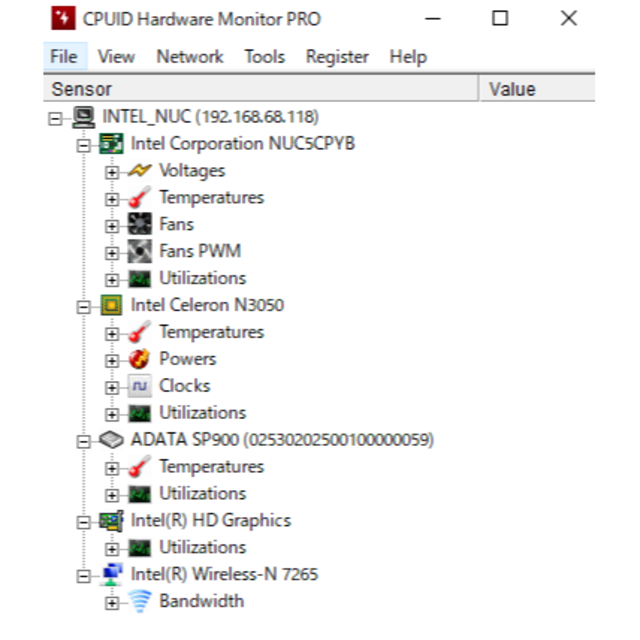Screen dimensions: 640x640
Task: Click Utilizations icon under Intel Celeron N3050
Action: (x=140, y=413)
